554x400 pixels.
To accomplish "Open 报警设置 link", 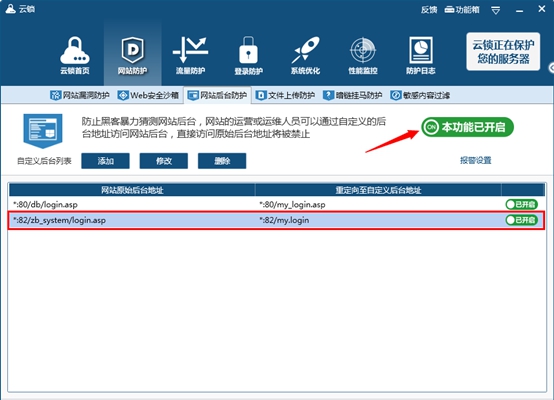I will point(476,160).
